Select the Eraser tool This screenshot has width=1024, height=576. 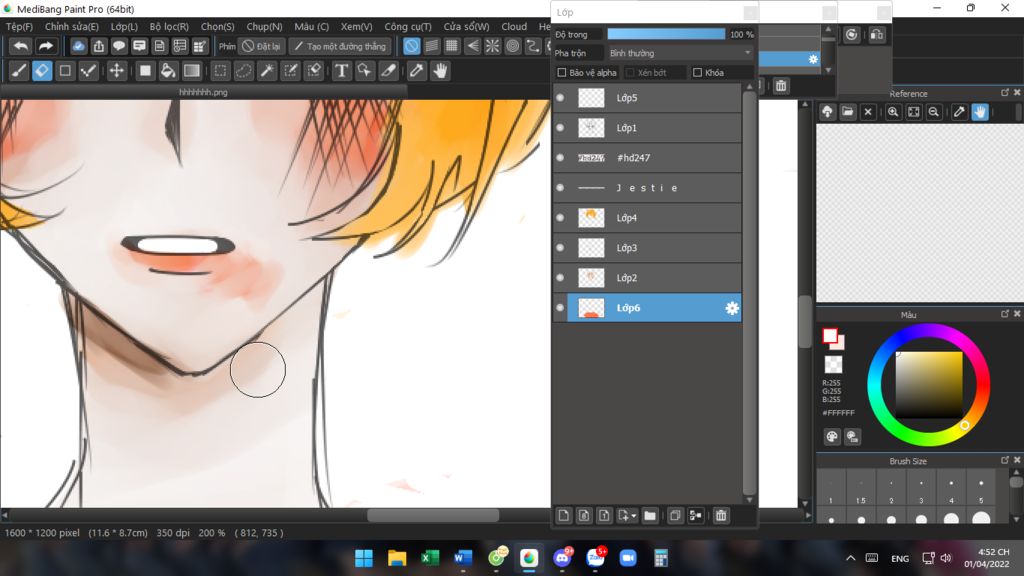click(x=42, y=71)
